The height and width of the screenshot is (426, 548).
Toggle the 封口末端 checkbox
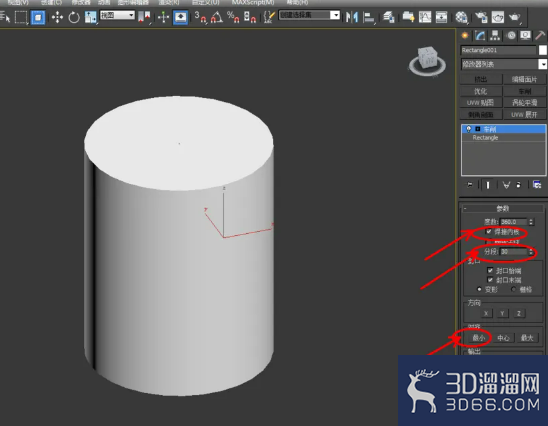[490, 280]
